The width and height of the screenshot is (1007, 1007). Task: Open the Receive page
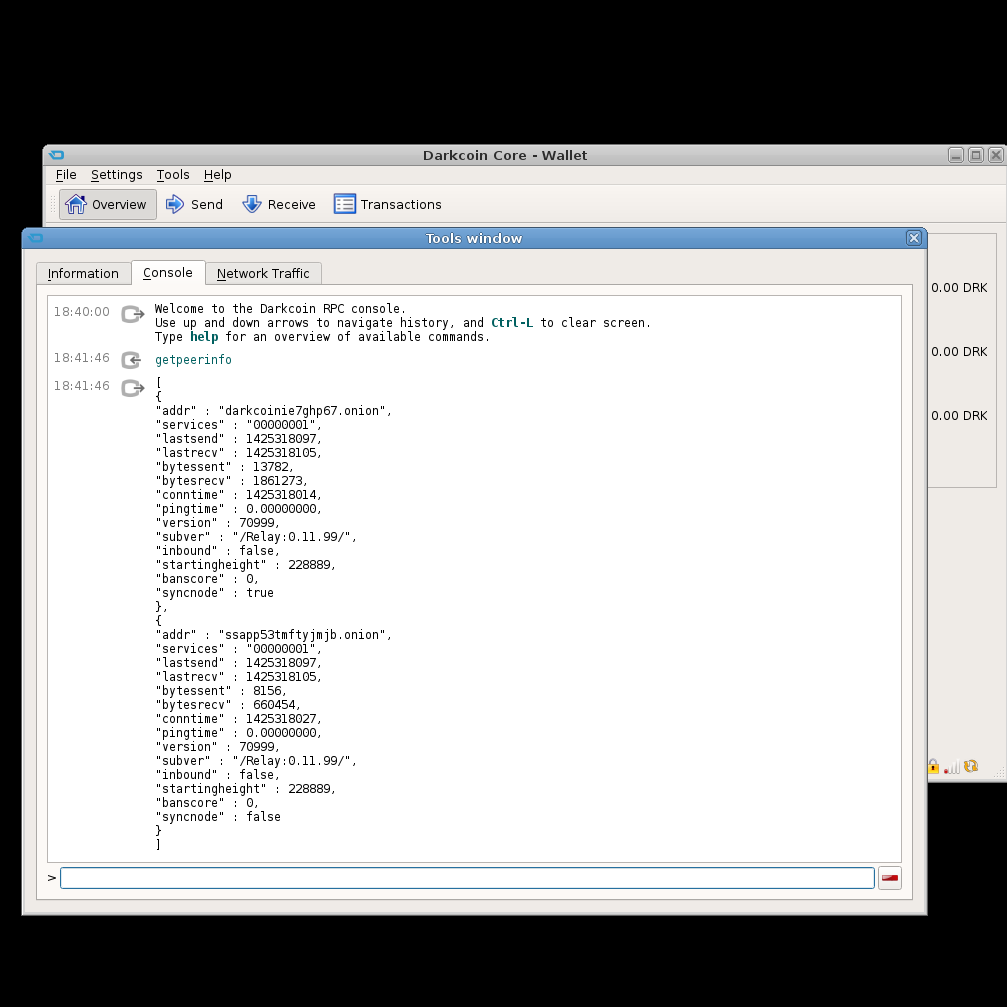point(279,204)
